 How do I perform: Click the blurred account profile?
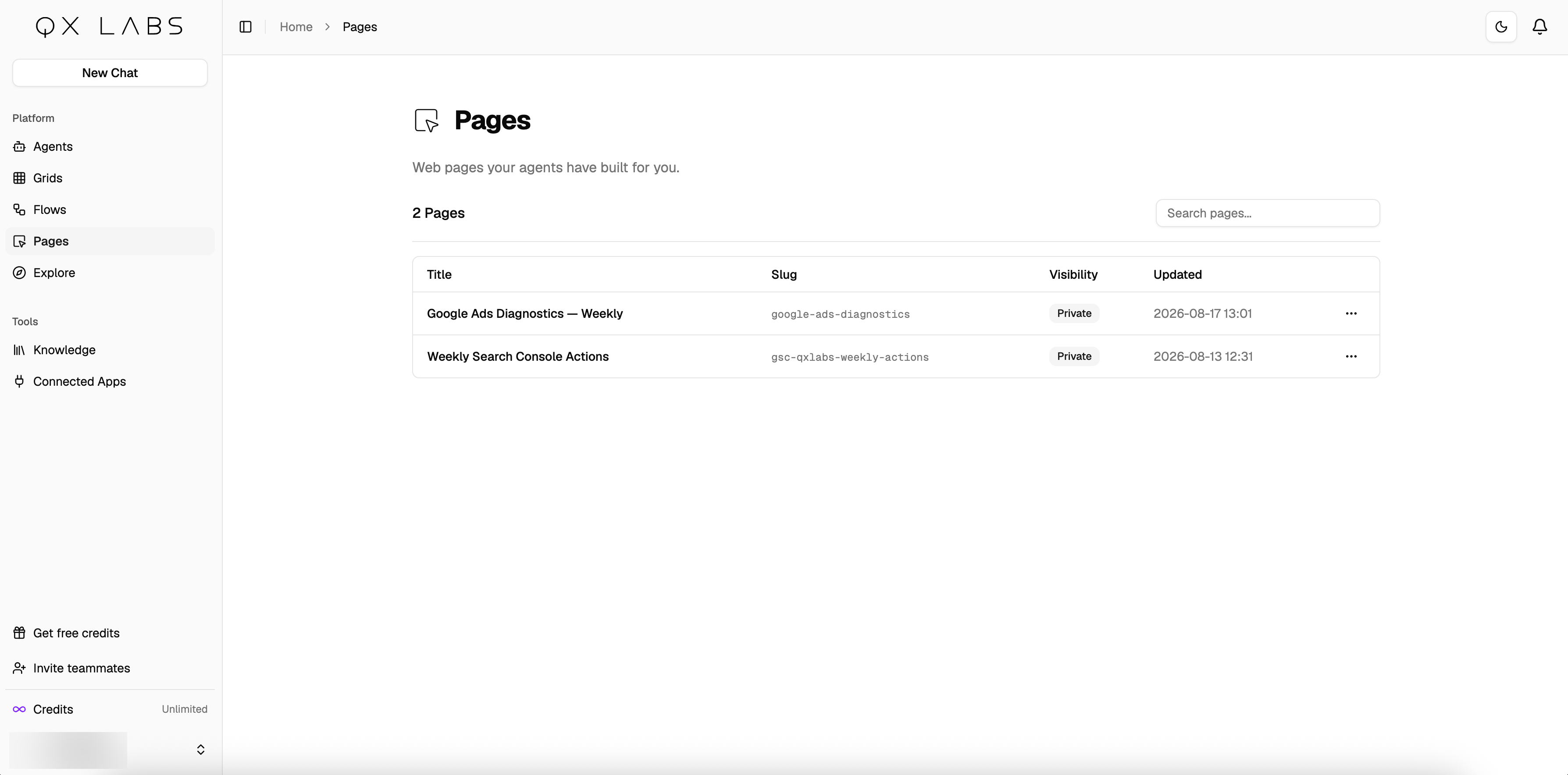[x=68, y=750]
